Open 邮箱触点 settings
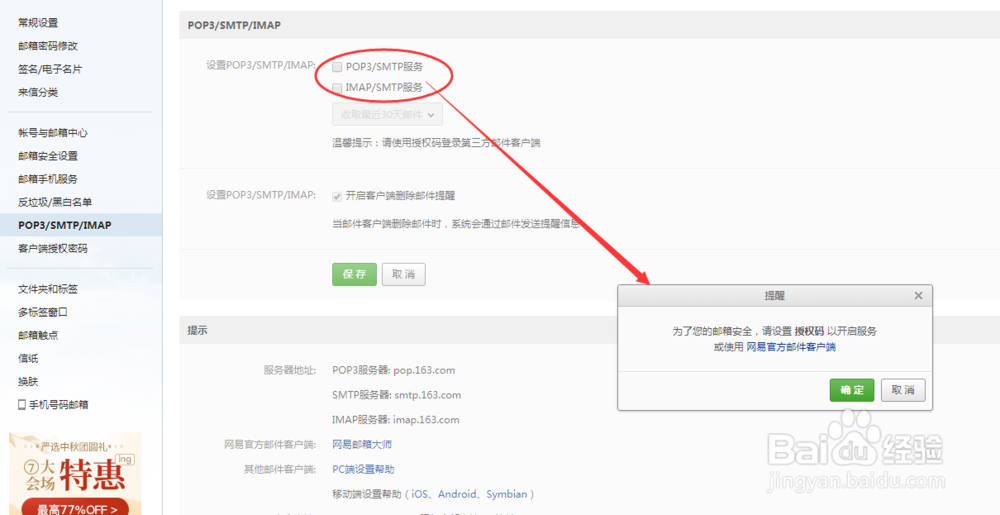 point(38,335)
